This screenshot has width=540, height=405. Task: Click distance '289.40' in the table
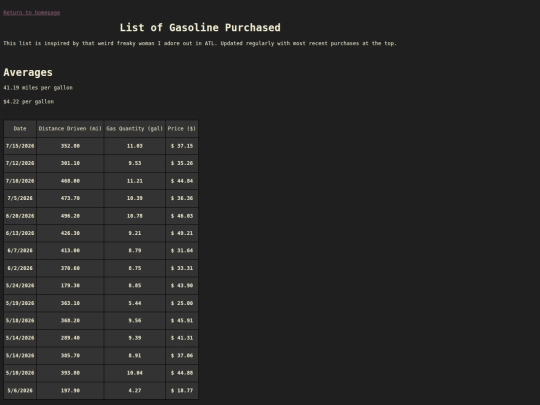(70, 338)
